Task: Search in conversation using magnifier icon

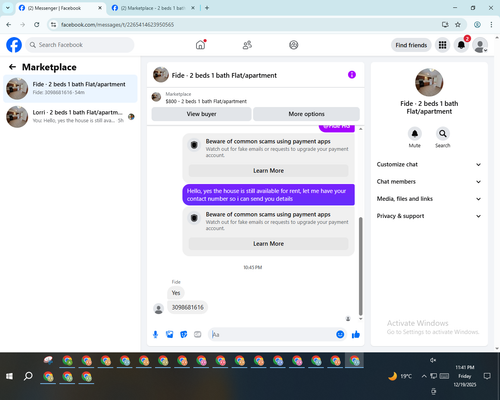Action: [x=443, y=134]
